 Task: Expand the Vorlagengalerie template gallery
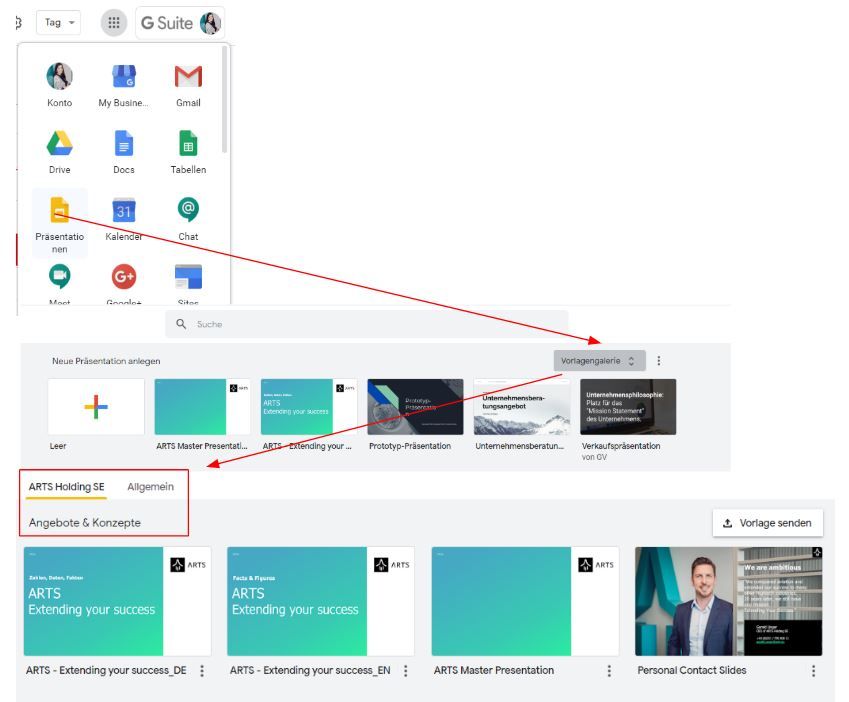click(x=599, y=360)
